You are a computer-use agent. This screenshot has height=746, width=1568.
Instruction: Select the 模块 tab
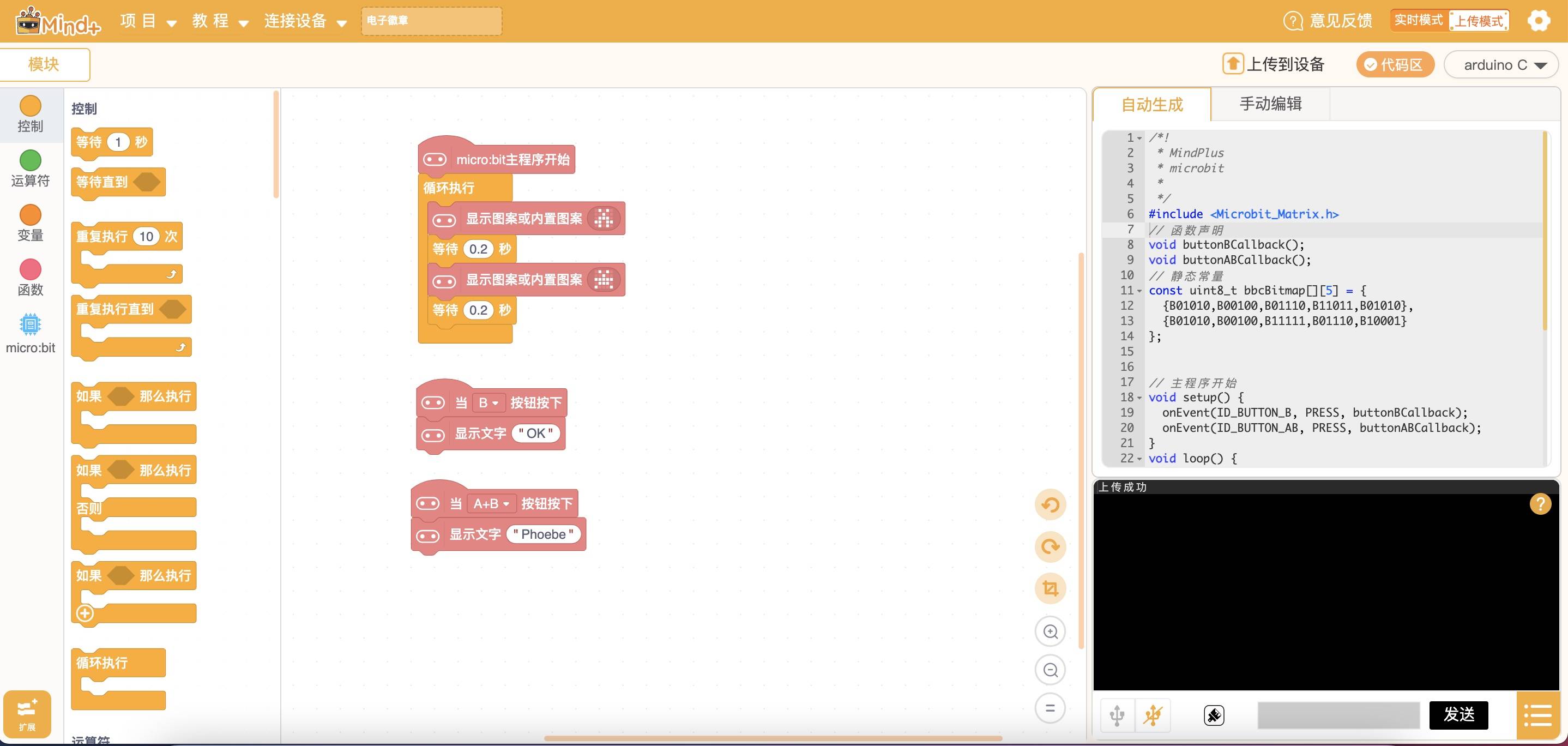click(x=45, y=64)
